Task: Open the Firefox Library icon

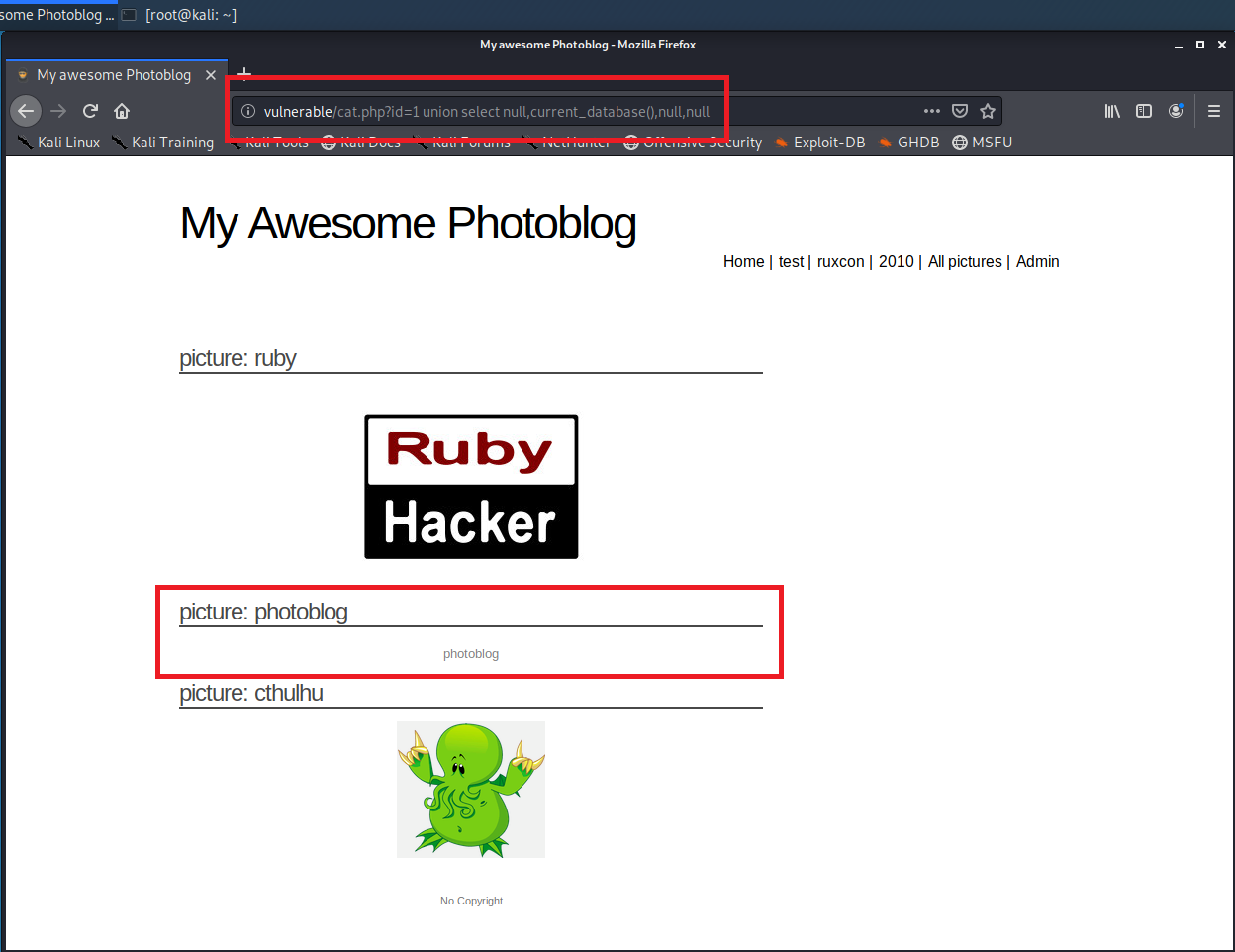Action: click(1112, 111)
